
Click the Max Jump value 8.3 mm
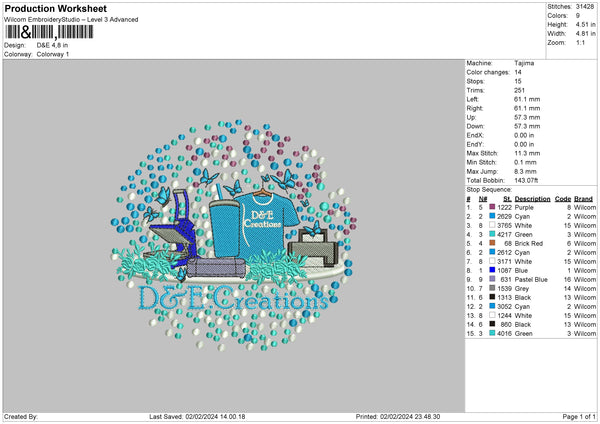pyautogui.click(x=525, y=171)
